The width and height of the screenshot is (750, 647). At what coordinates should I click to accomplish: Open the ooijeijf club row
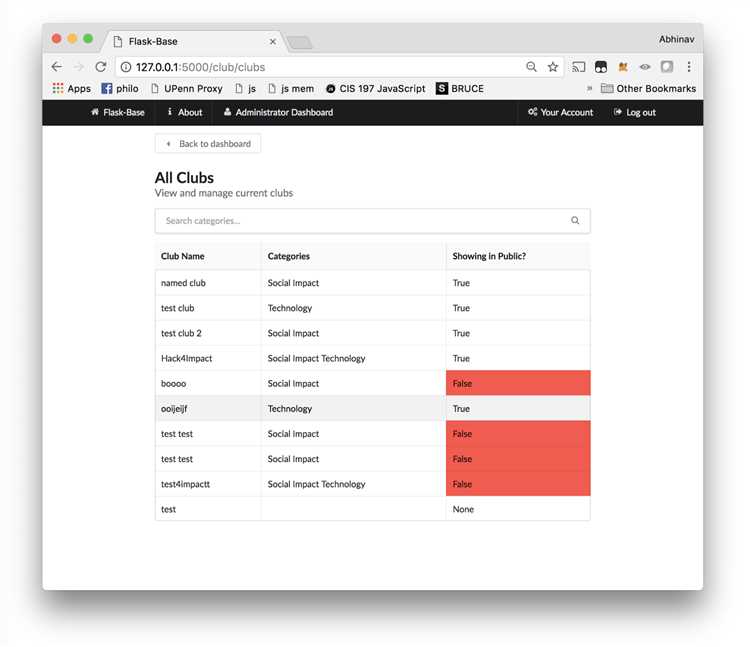pos(373,408)
